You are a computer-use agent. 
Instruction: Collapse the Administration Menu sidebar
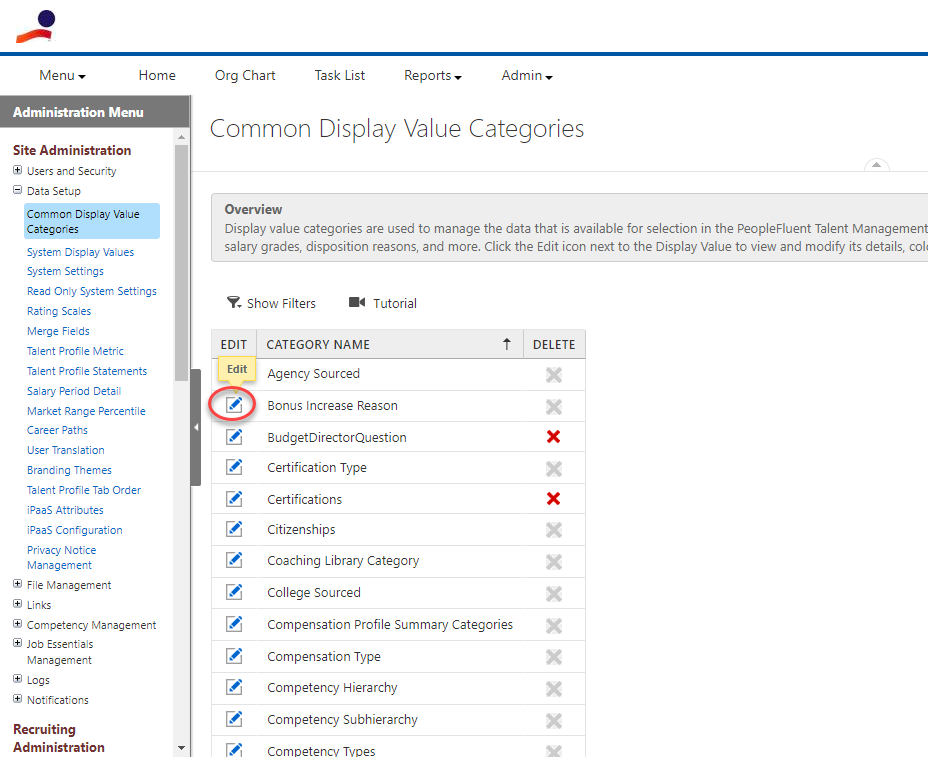point(196,427)
